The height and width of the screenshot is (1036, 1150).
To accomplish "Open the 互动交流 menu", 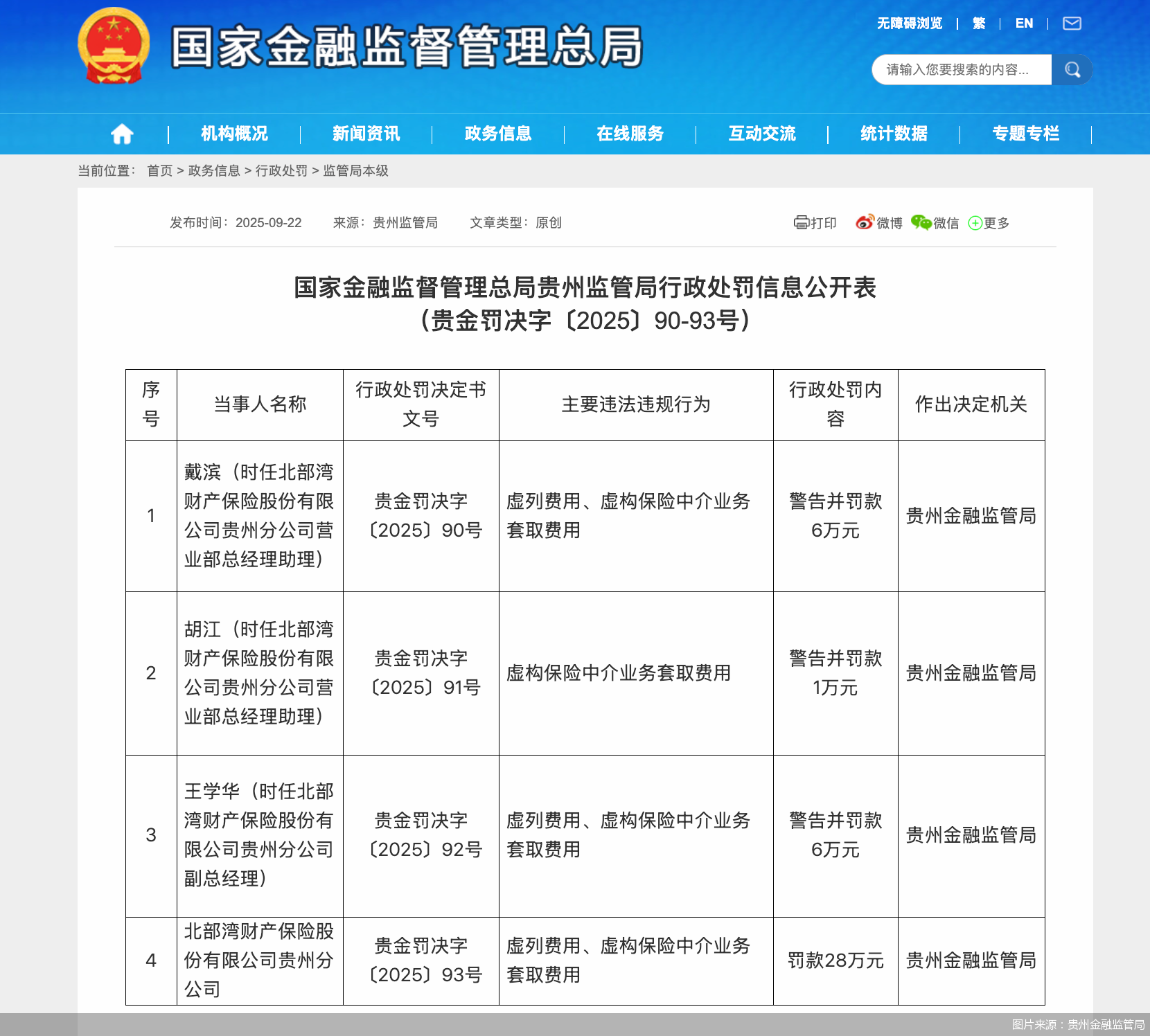I will click(x=762, y=134).
